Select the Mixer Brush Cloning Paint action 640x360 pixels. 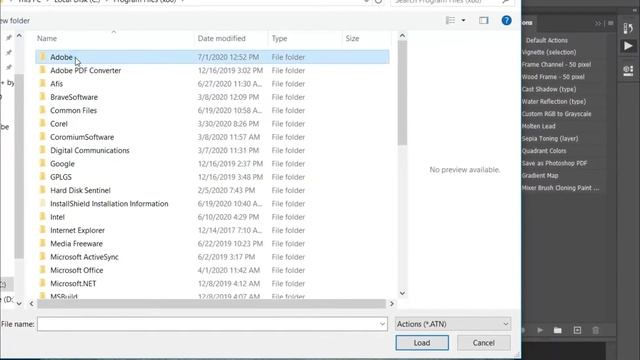(560, 188)
